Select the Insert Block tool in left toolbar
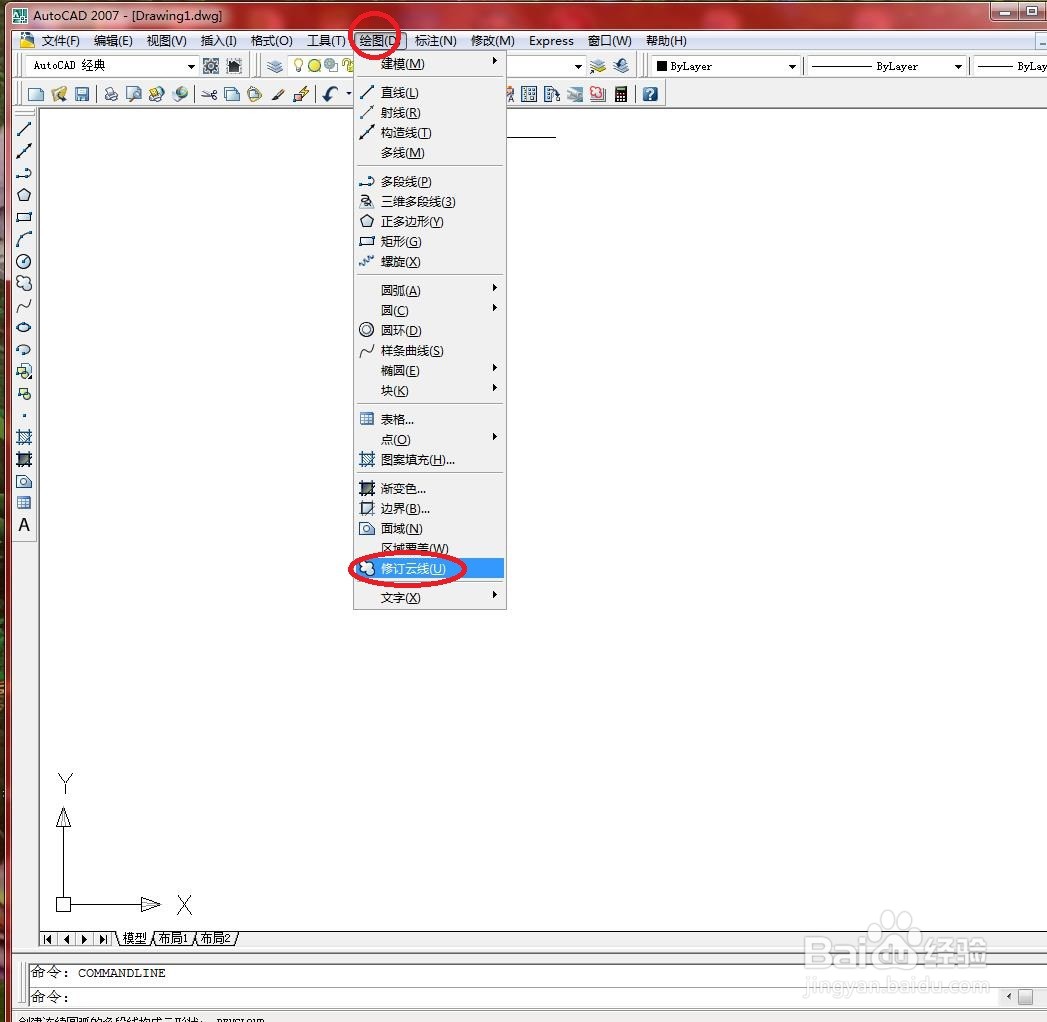The image size is (1047, 1022). click(x=24, y=371)
